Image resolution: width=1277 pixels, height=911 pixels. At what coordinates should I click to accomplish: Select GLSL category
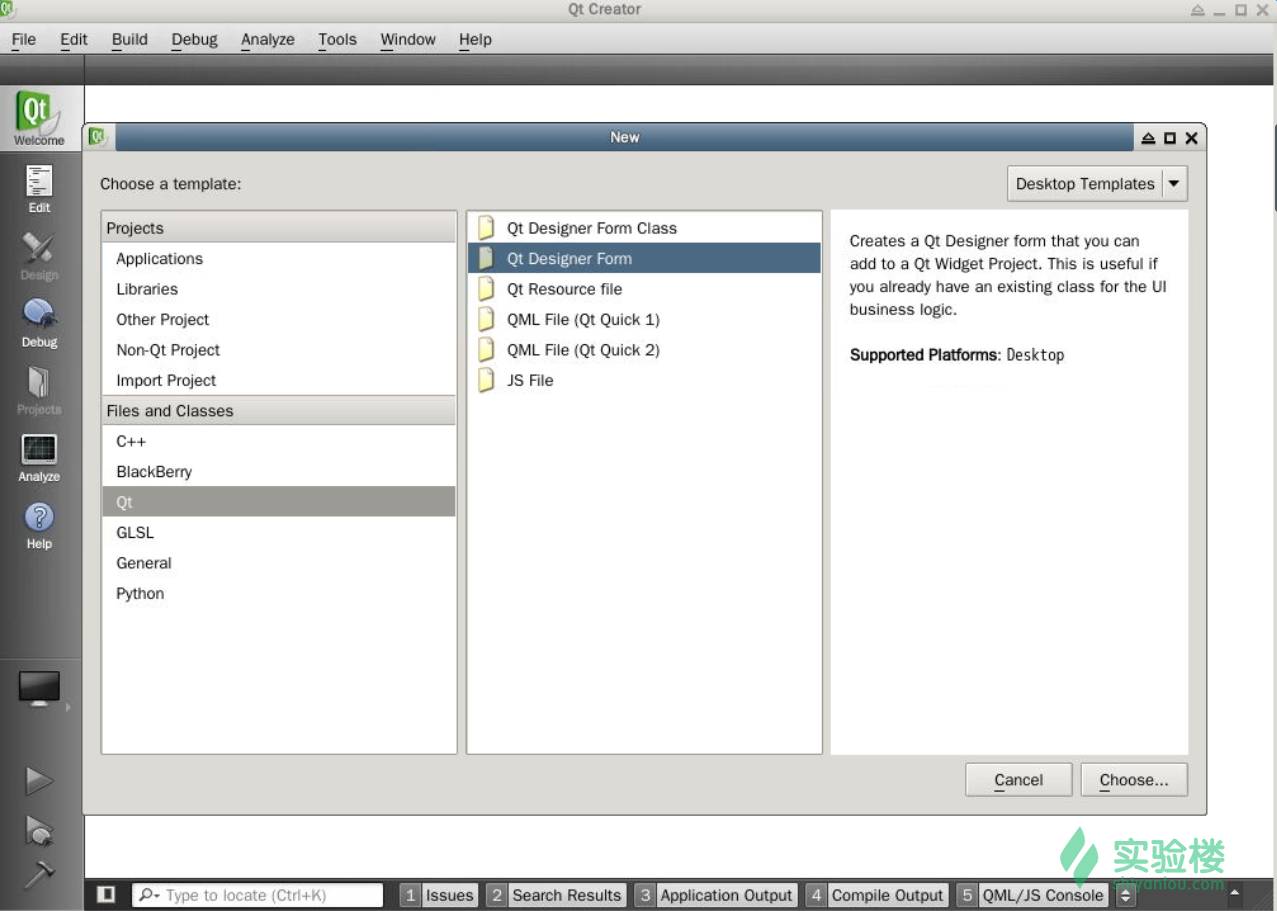tap(279, 533)
